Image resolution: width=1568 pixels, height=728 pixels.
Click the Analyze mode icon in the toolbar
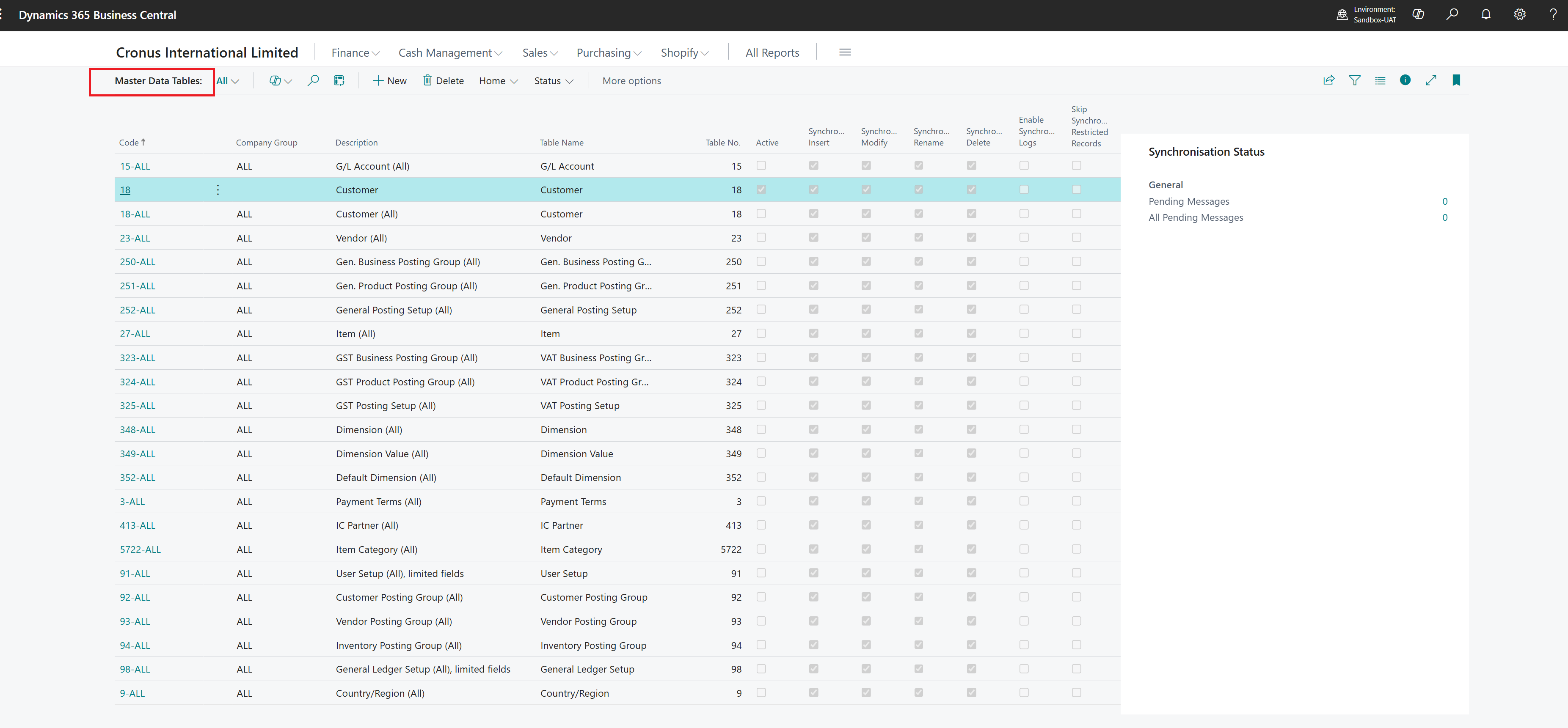coord(339,80)
